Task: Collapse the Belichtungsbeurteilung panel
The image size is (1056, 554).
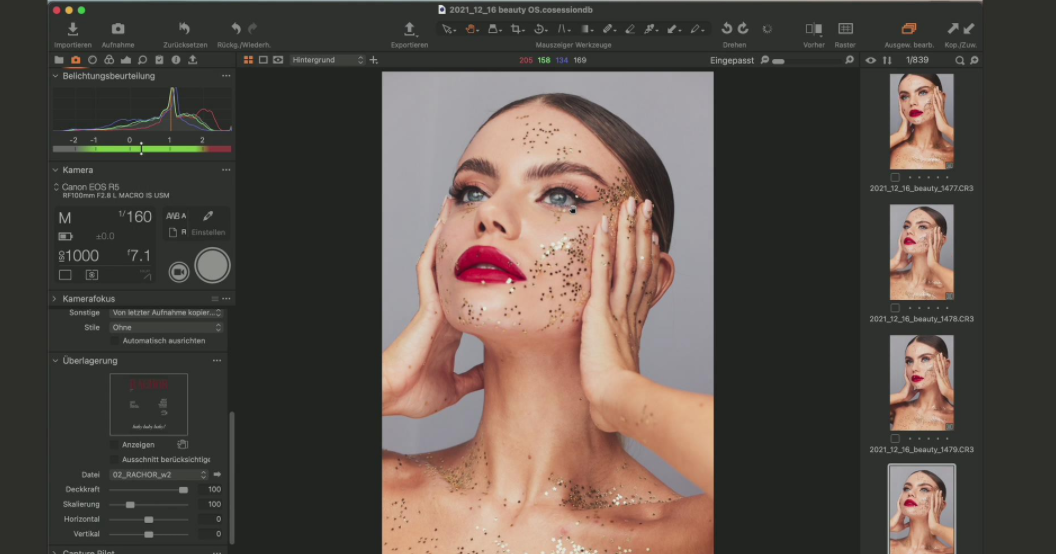Action: 55,76
